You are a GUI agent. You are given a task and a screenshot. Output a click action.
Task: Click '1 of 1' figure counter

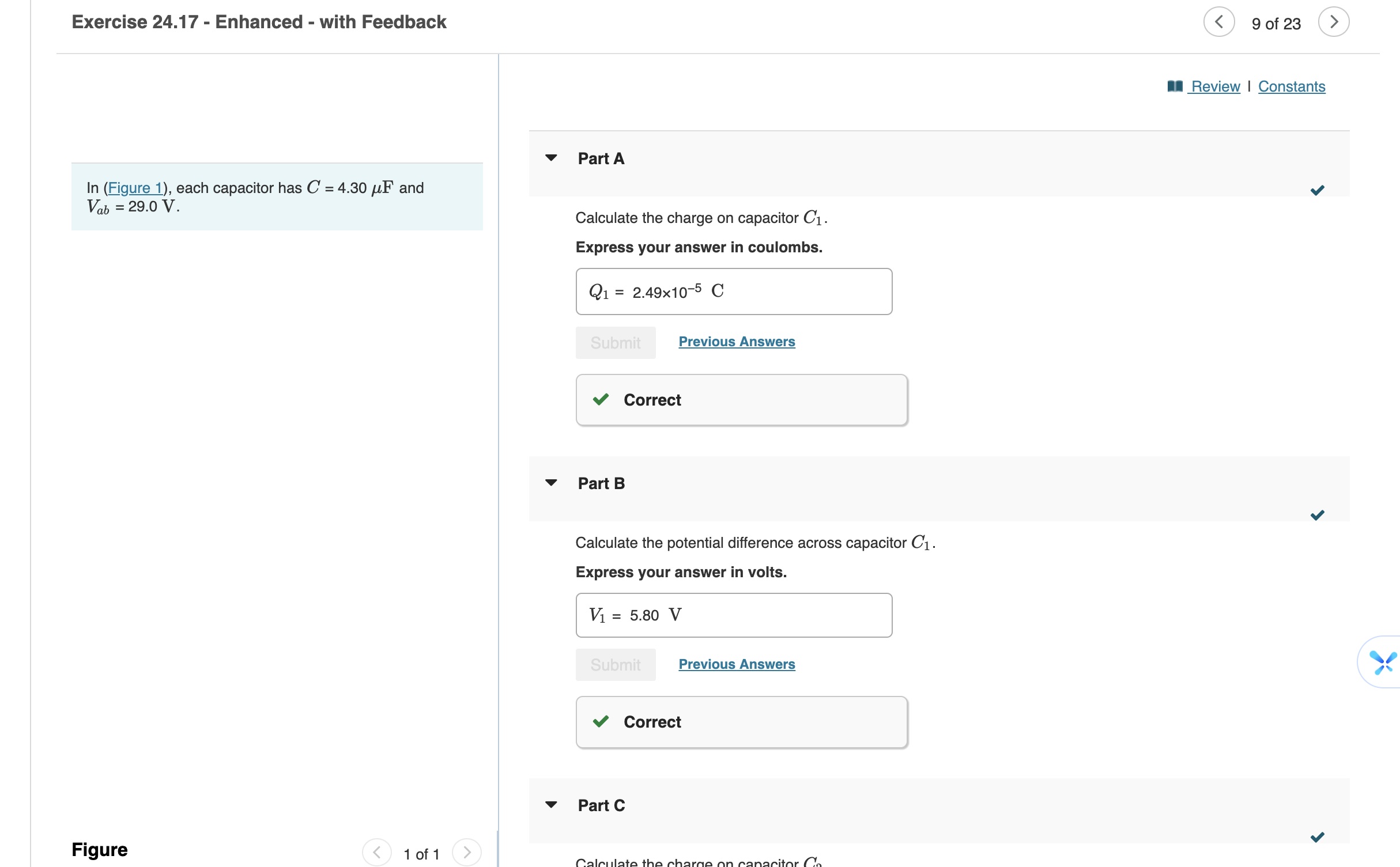(x=421, y=854)
